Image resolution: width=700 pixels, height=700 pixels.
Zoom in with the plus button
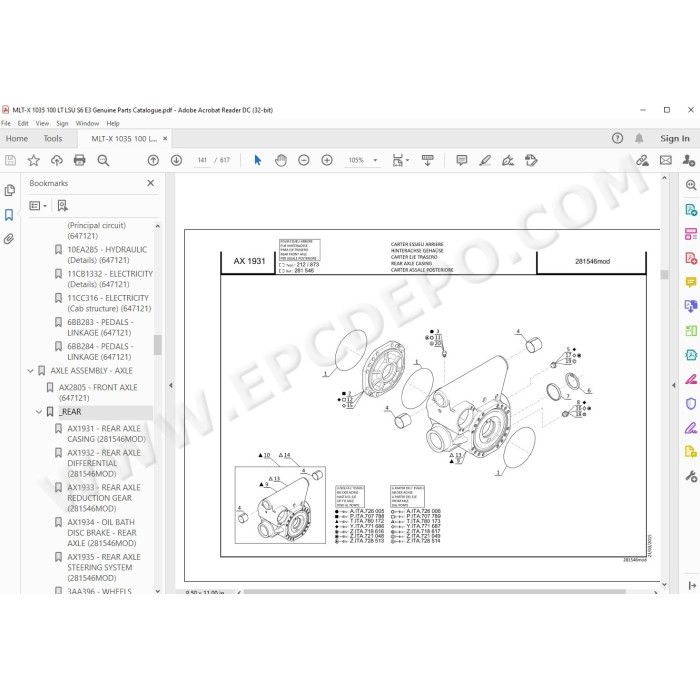pos(327,160)
